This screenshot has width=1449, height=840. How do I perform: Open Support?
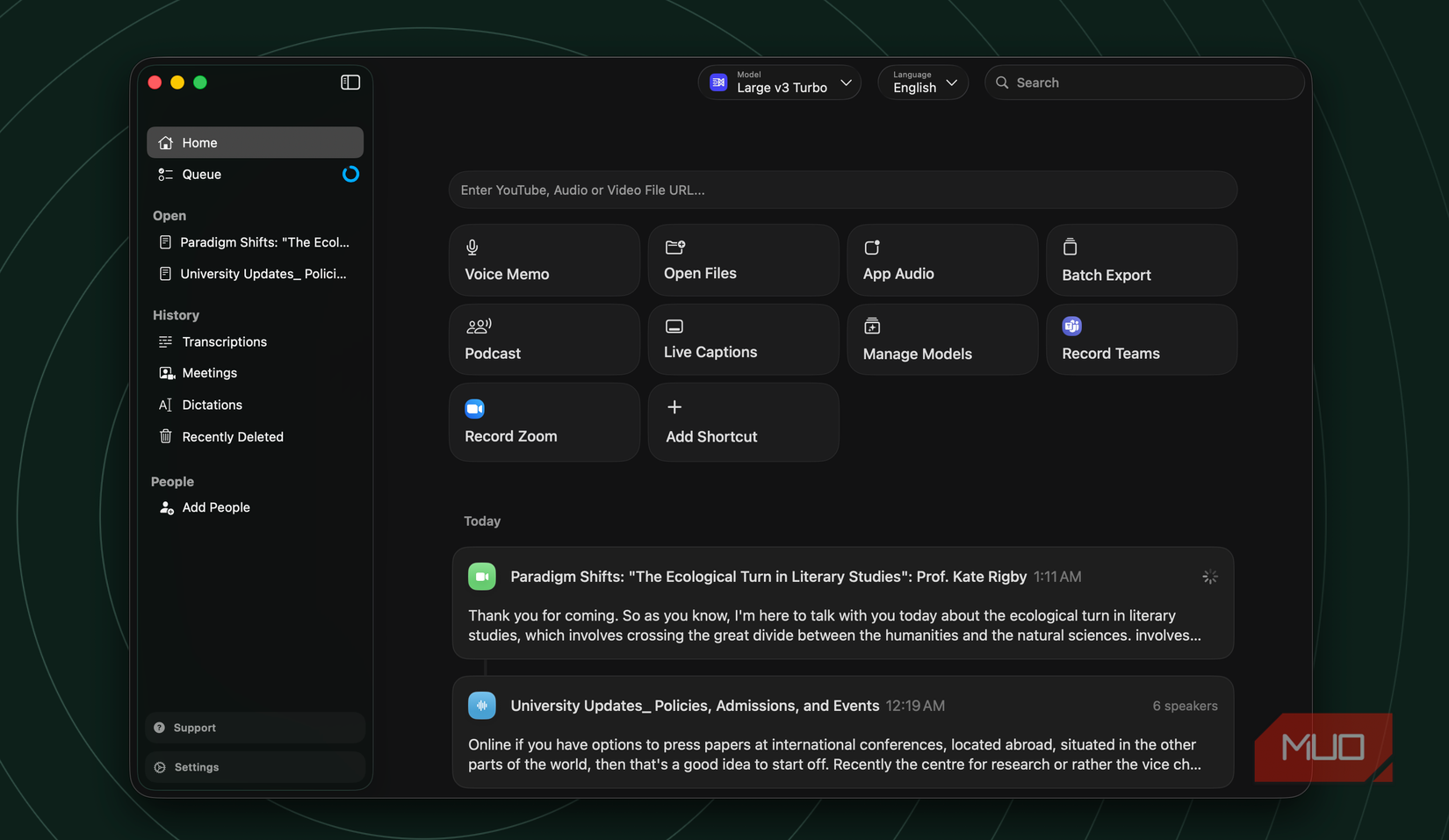point(255,728)
